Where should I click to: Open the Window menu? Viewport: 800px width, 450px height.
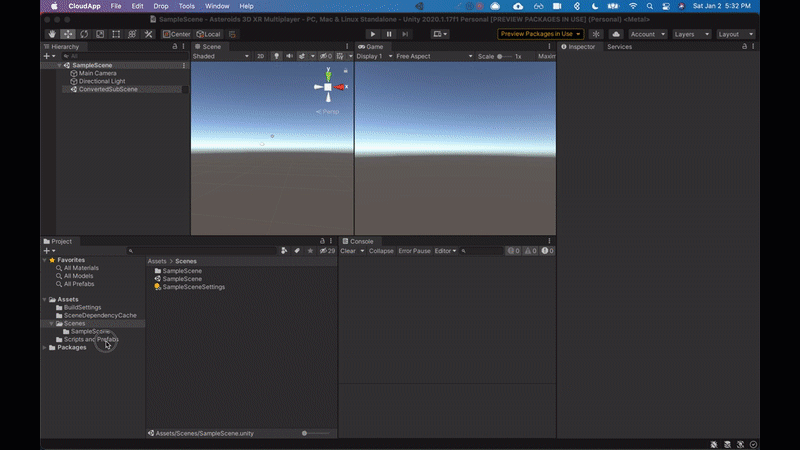(x=217, y=6)
